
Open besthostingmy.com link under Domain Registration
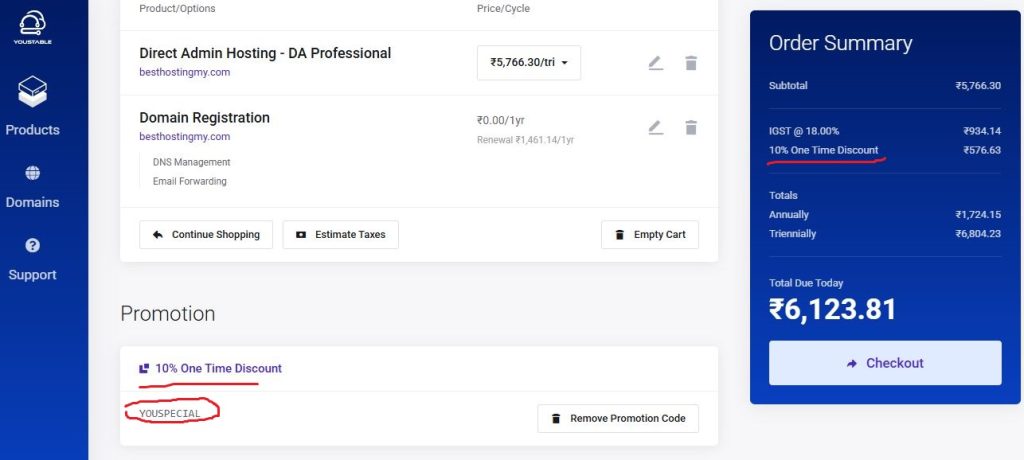185,137
